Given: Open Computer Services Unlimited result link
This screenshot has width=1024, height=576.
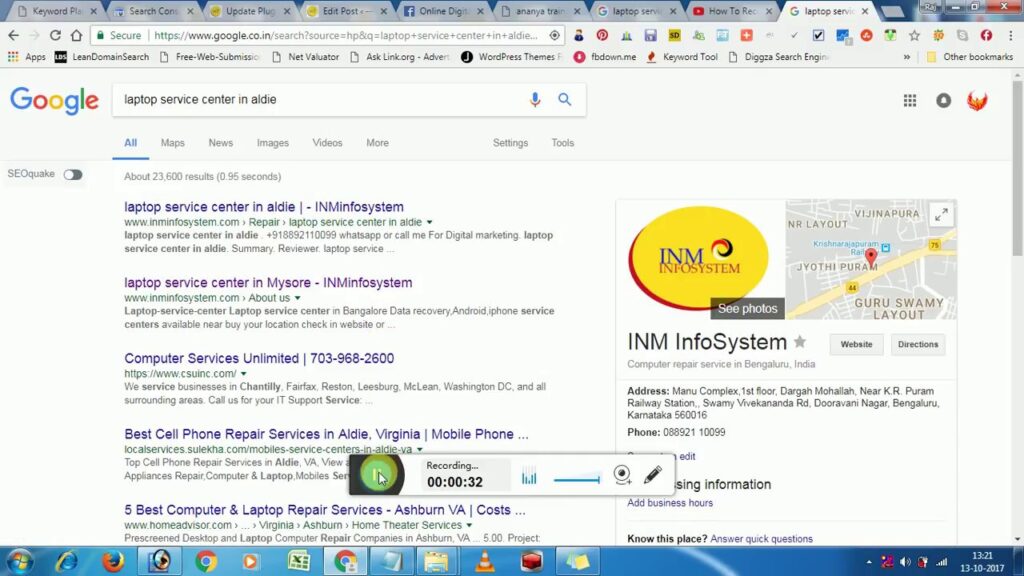Looking at the screenshot, I should [259, 358].
